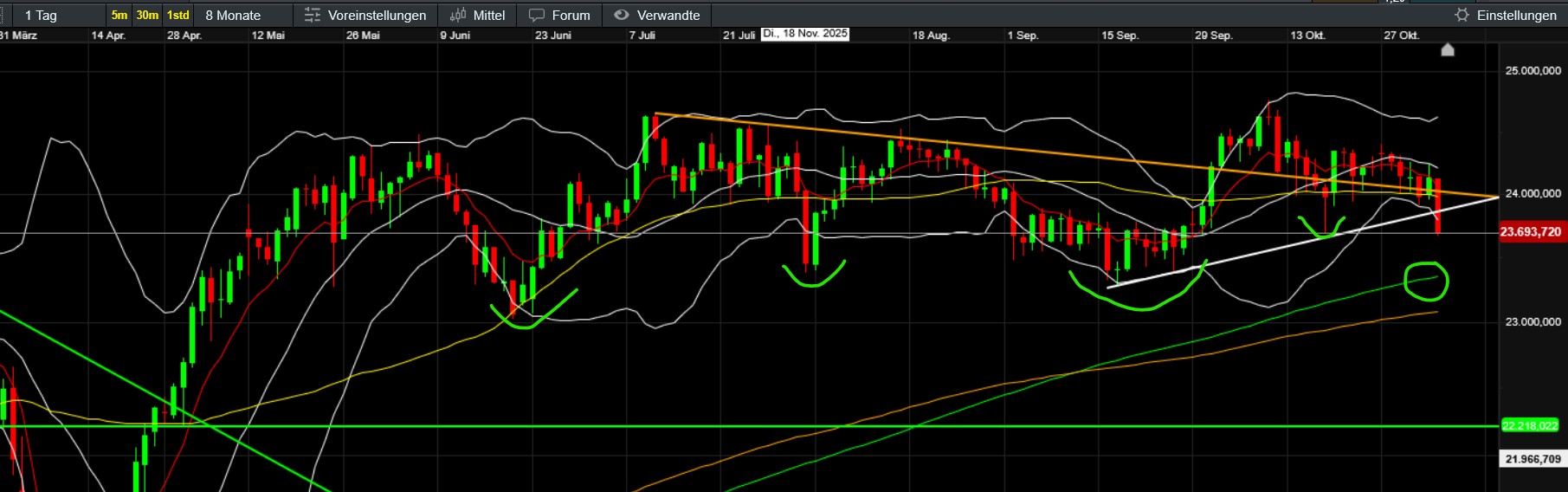Click the jump-to-latest marker above the chart
This screenshot has width=1568, height=492.
point(1448,49)
